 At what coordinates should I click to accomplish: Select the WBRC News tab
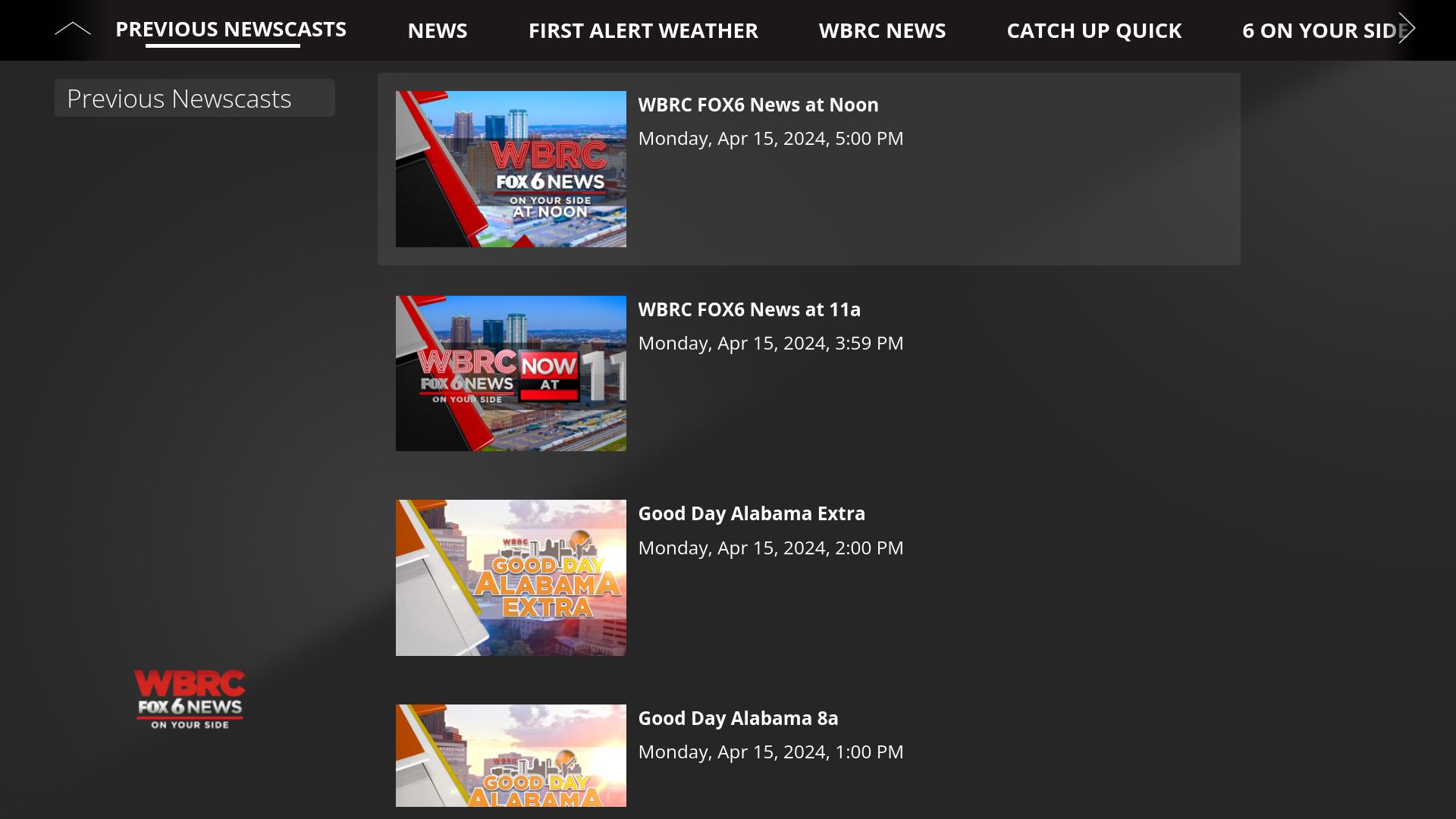pos(882,30)
